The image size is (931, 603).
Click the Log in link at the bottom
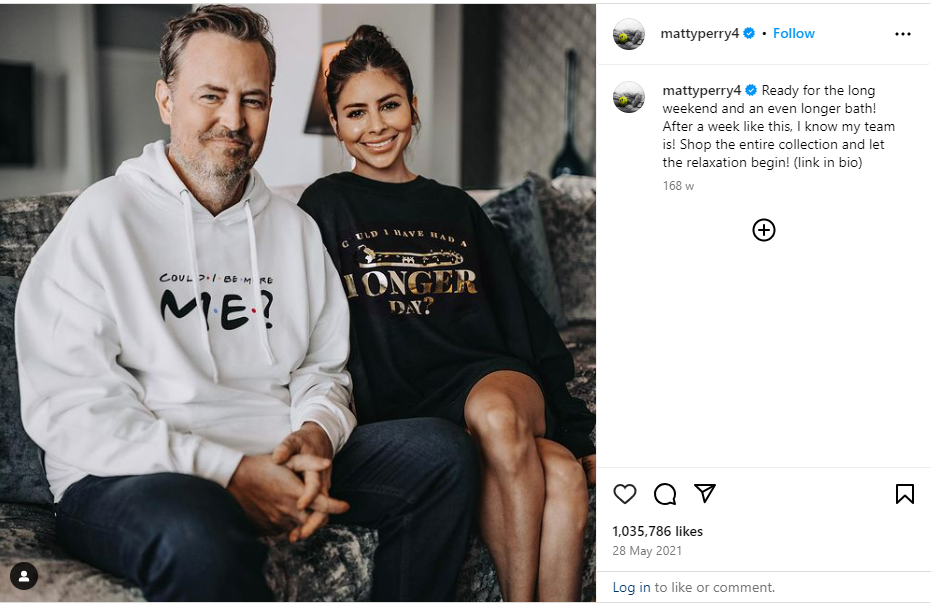pyautogui.click(x=631, y=588)
